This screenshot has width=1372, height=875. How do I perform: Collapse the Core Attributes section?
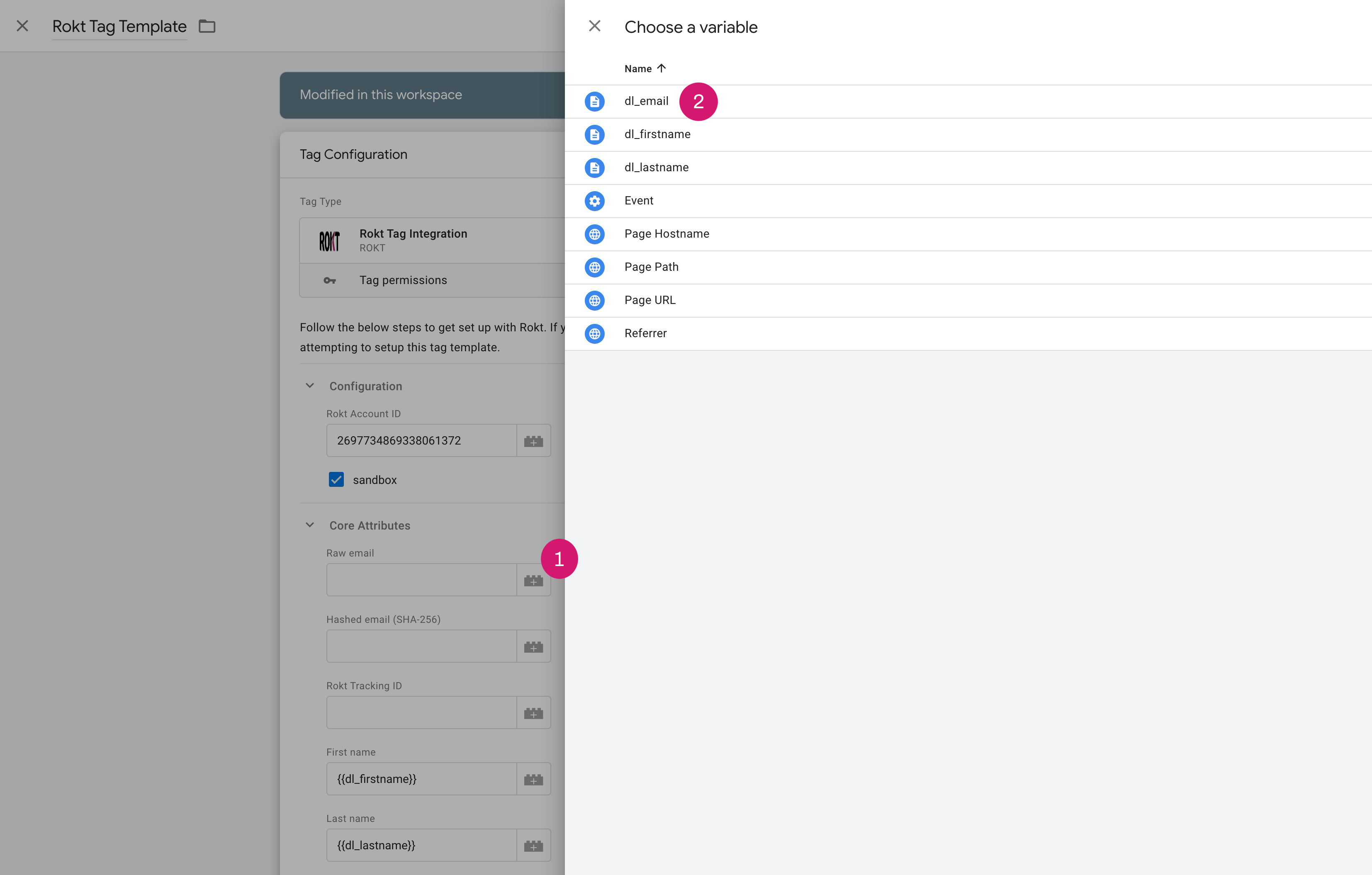click(310, 525)
